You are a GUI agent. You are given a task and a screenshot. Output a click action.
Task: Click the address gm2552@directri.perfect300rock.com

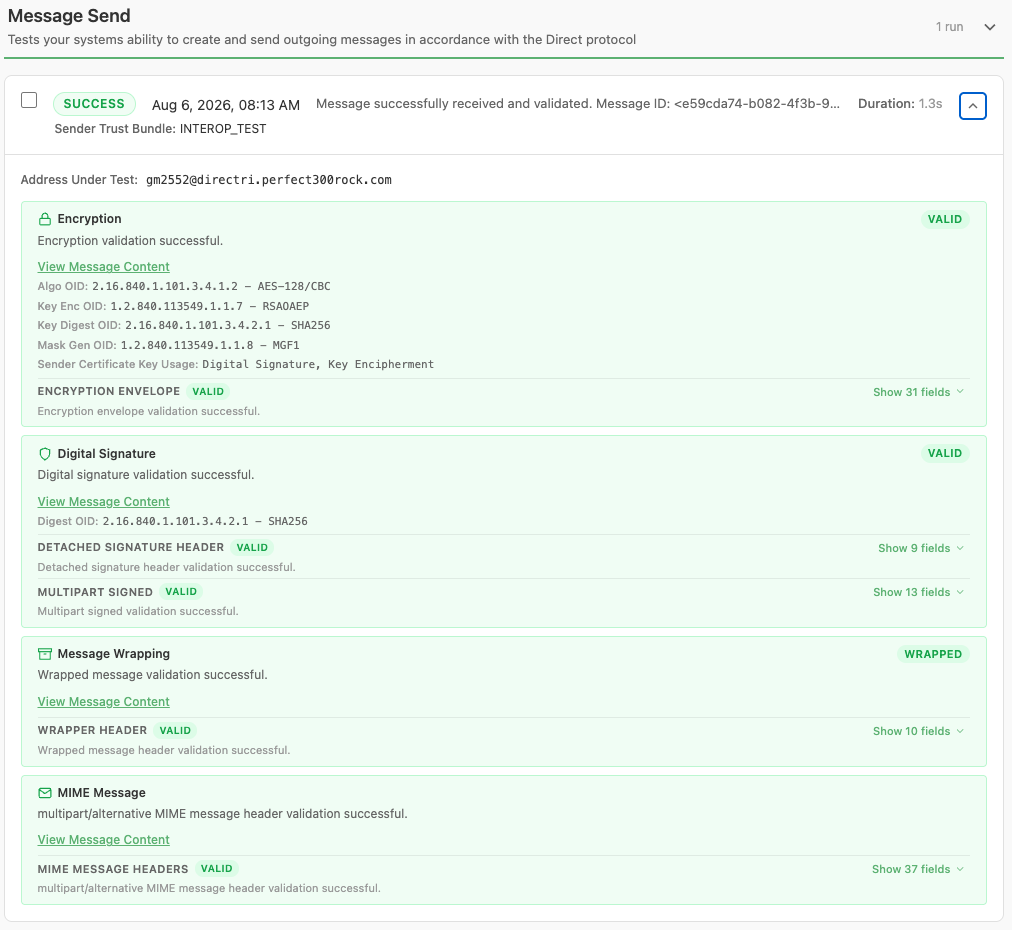(x=268, y=180)
